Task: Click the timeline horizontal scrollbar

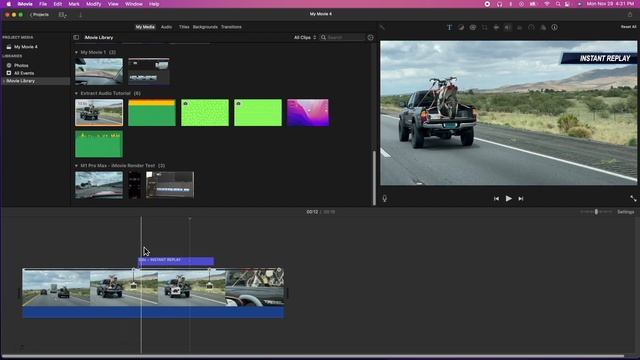Action: coord(313,356)
